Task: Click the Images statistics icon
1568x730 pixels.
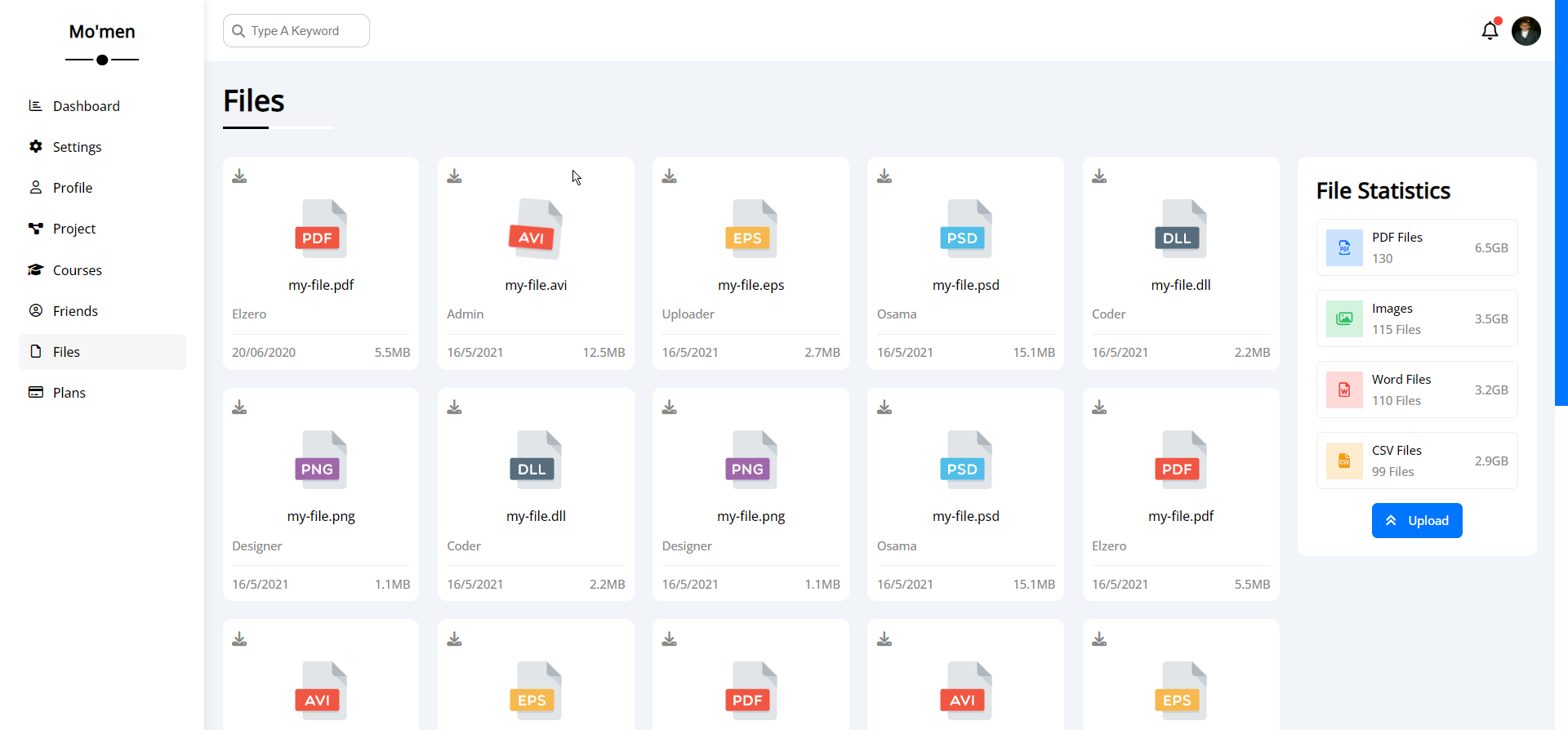Action: pyautogui.click(x=1344, y=319)
